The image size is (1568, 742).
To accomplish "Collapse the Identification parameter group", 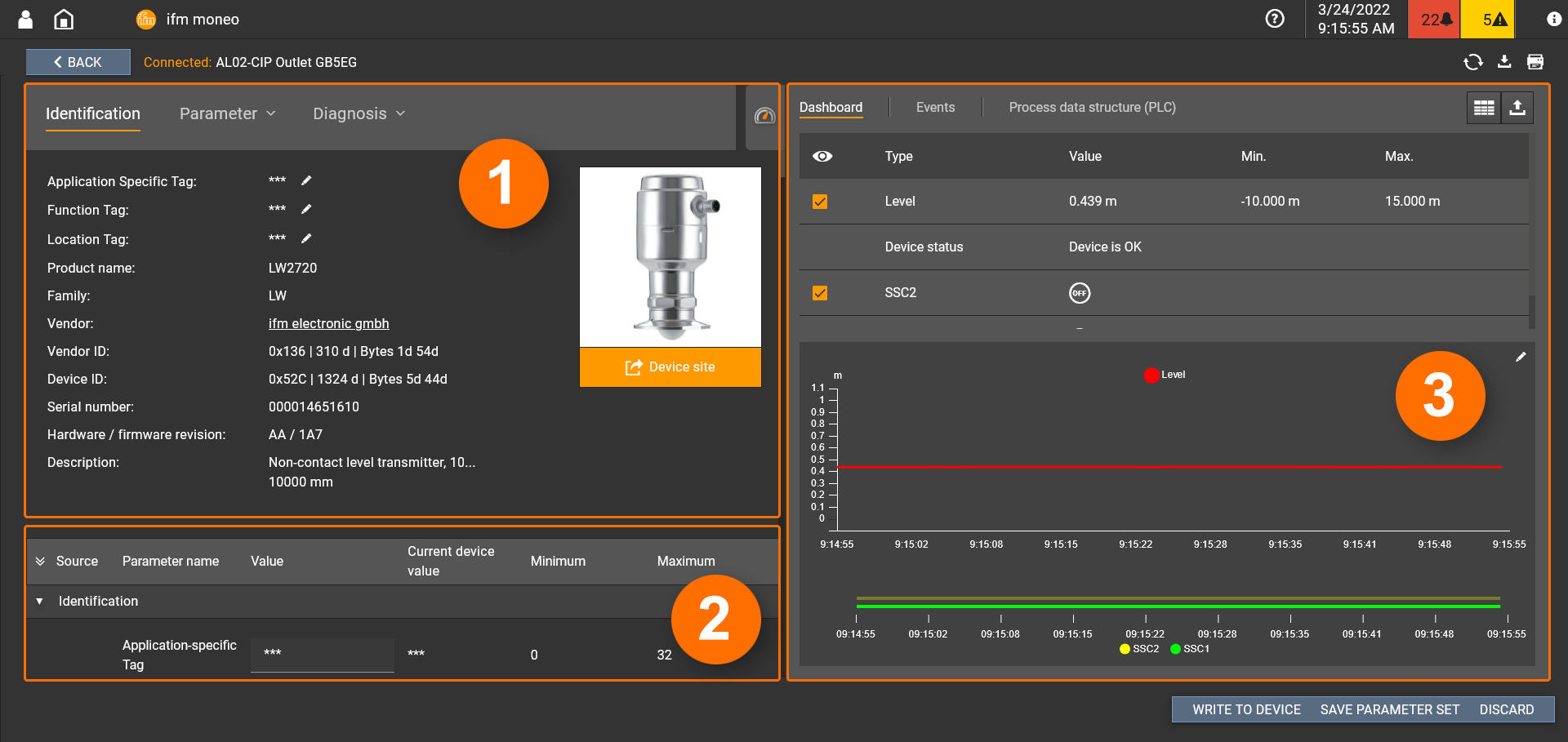I will point(39,602).
